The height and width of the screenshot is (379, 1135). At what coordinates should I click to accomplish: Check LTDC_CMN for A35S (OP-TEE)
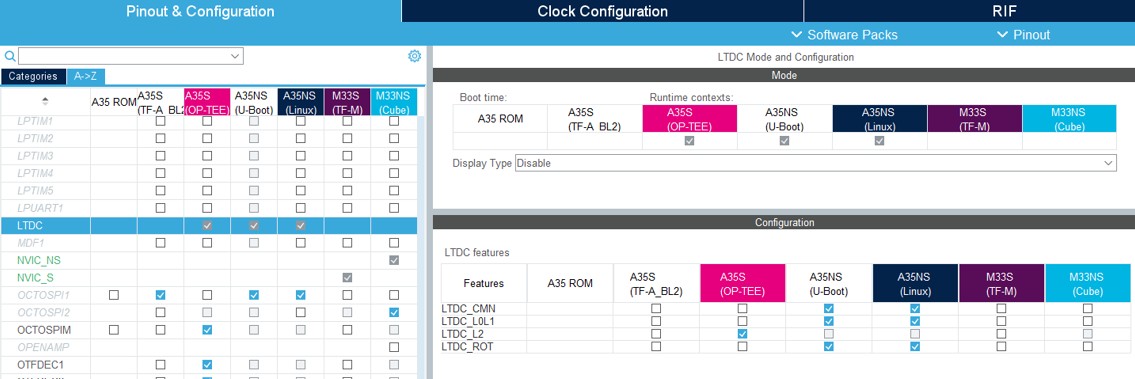[742, 308]
